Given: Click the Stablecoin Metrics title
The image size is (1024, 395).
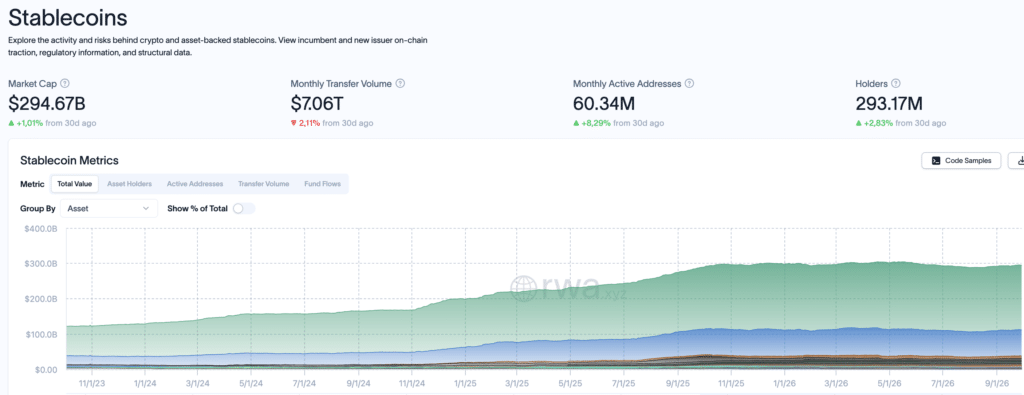Looking at the screenshot, I should point(69,161).
